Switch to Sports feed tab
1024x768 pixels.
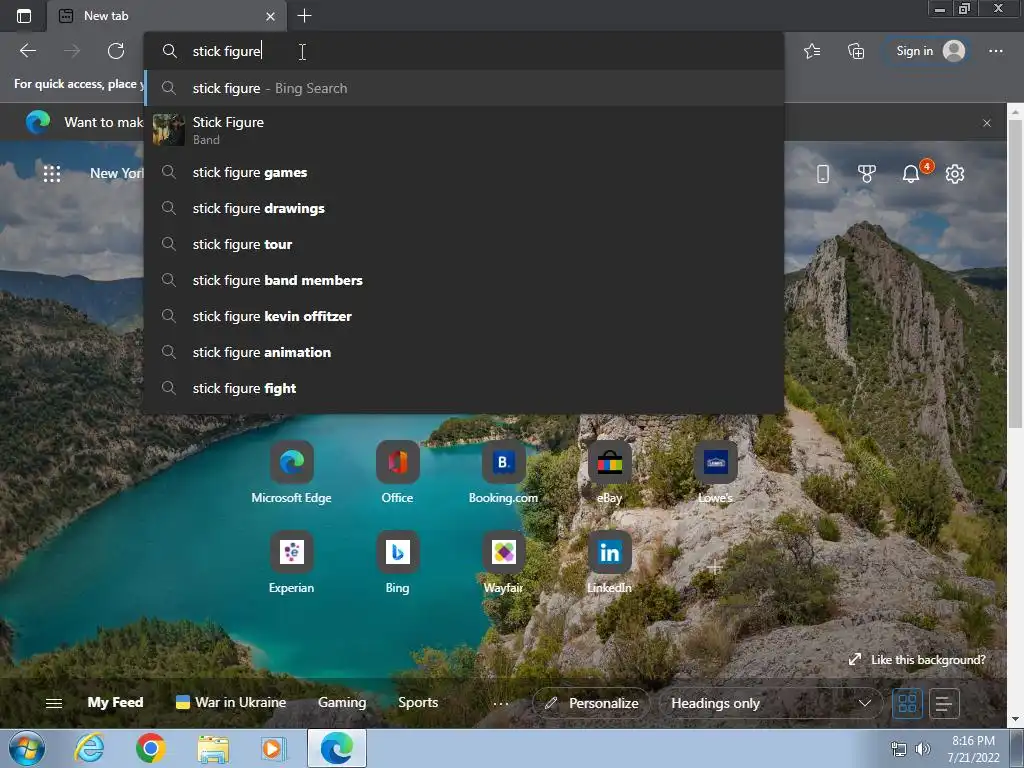[x=418, y=703]
